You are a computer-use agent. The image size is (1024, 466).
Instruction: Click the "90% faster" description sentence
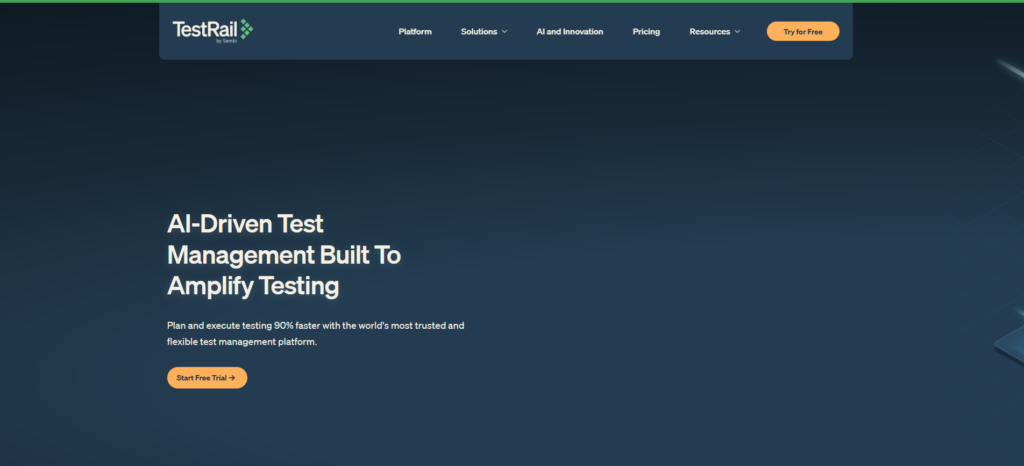click(315, 326)
